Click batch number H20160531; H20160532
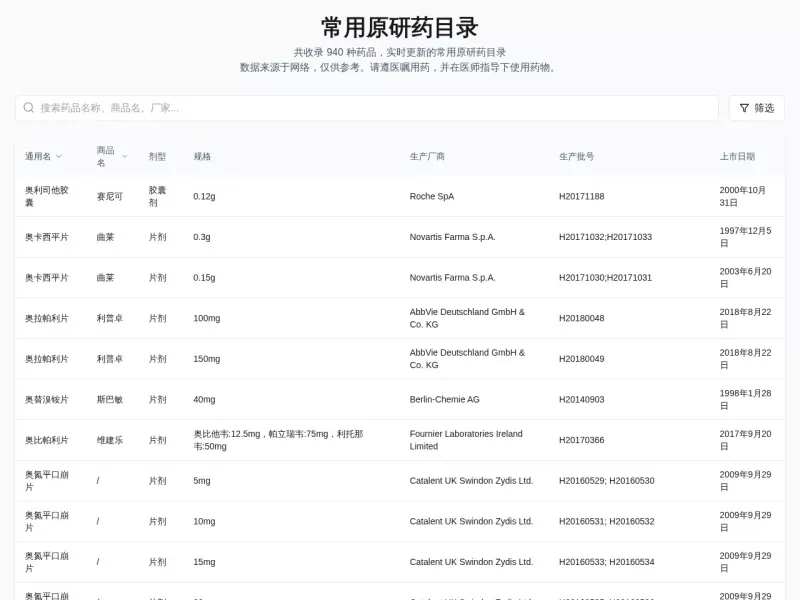This screenshot has width=800, height=600. 607,521
